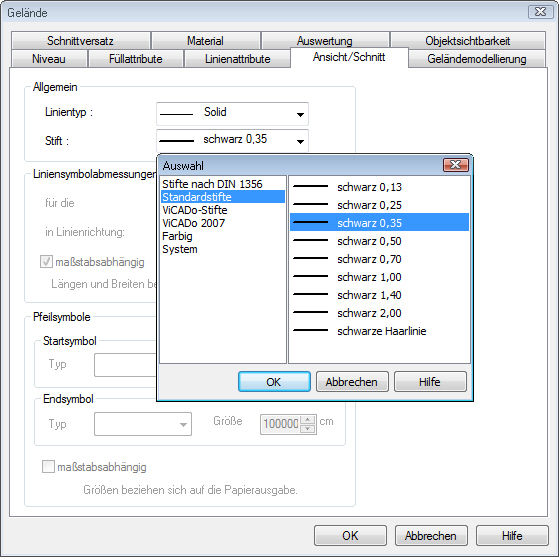Open the Geländemodellierung tab
This screenshot has width=559, height=557.
tap(477, 59)
